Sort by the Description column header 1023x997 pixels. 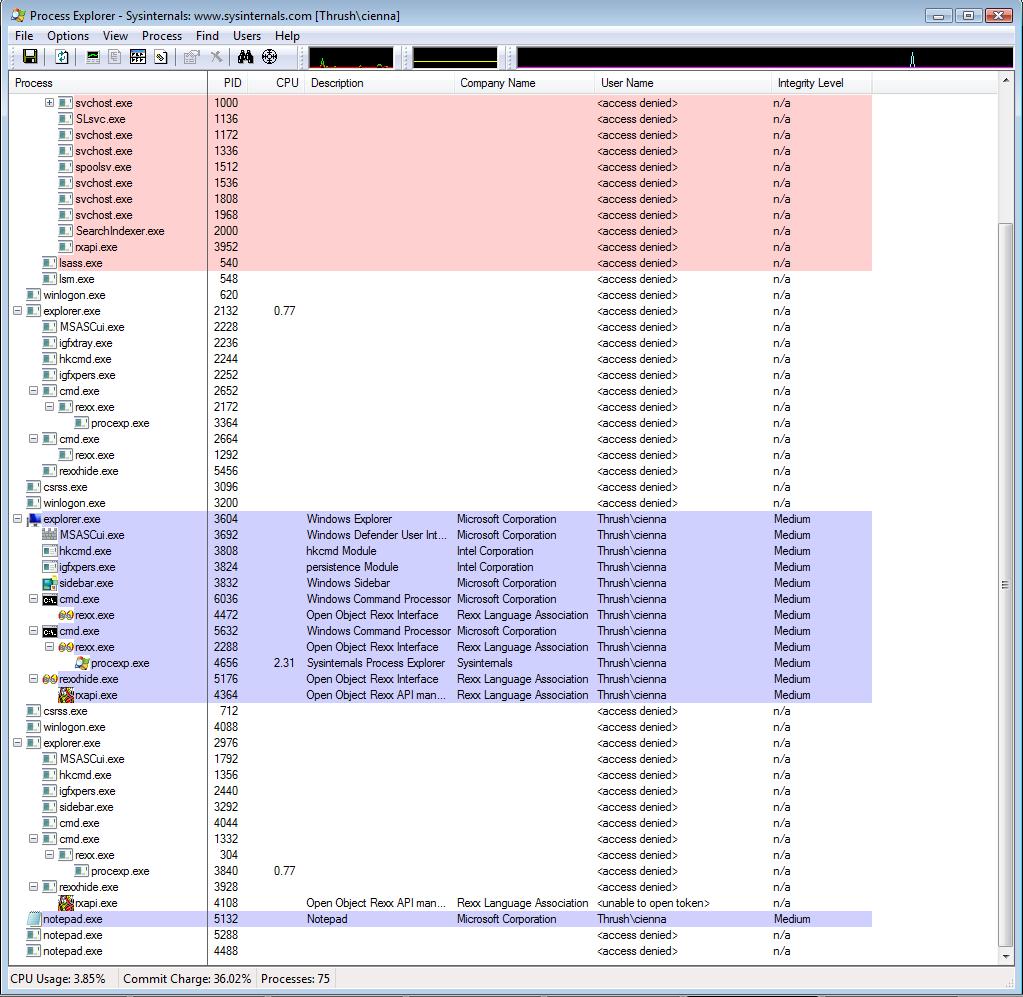coord(380,83)
